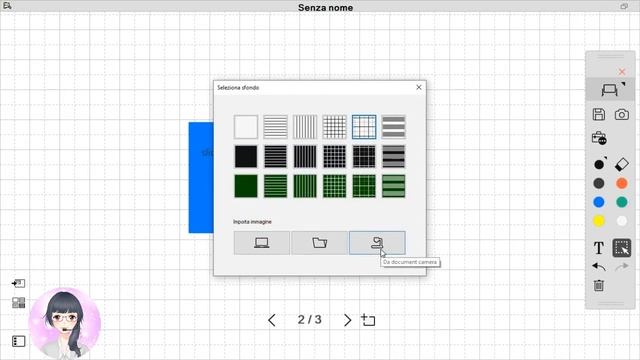The height and width of the screenshot is (360, 640).
Task: Import background image from folder
Action: [320, 243]
